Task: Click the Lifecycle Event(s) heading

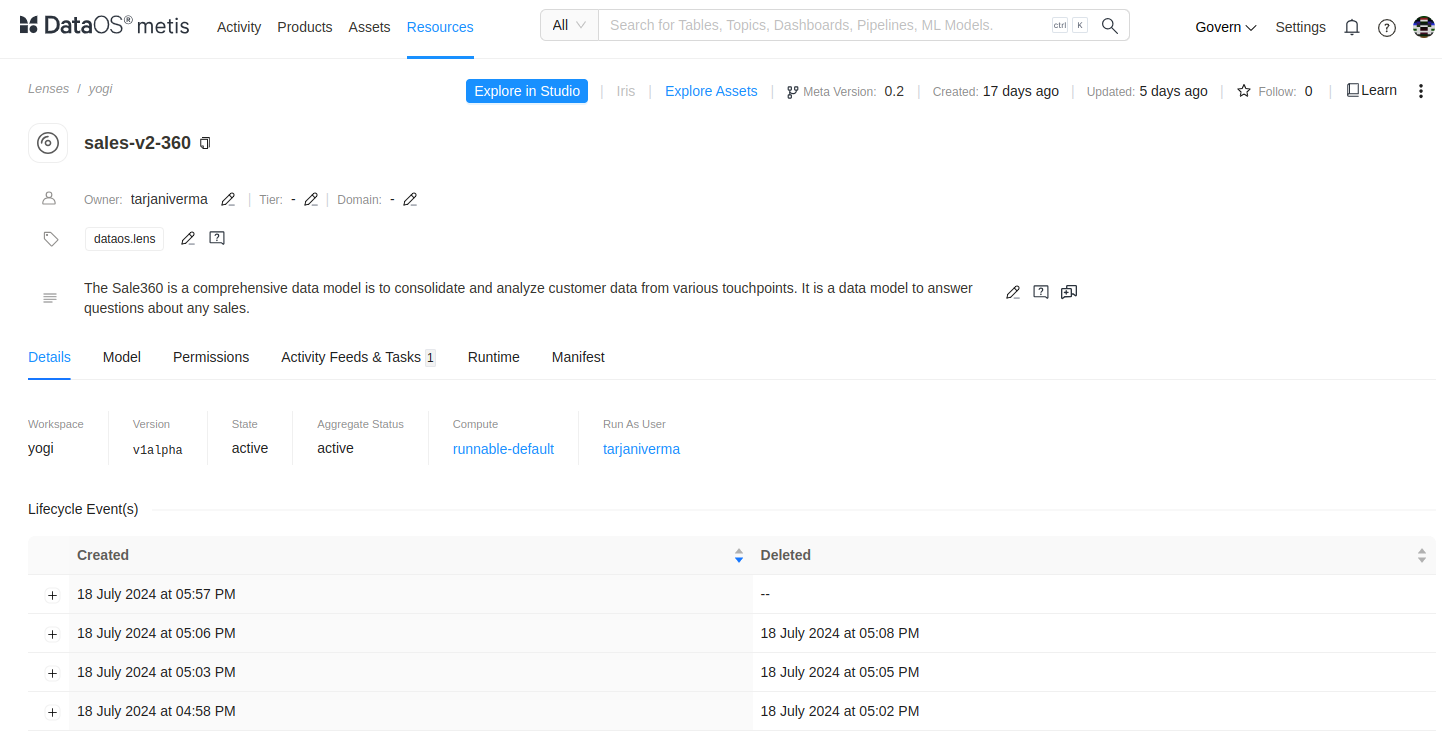Action: tap(83, 509)
